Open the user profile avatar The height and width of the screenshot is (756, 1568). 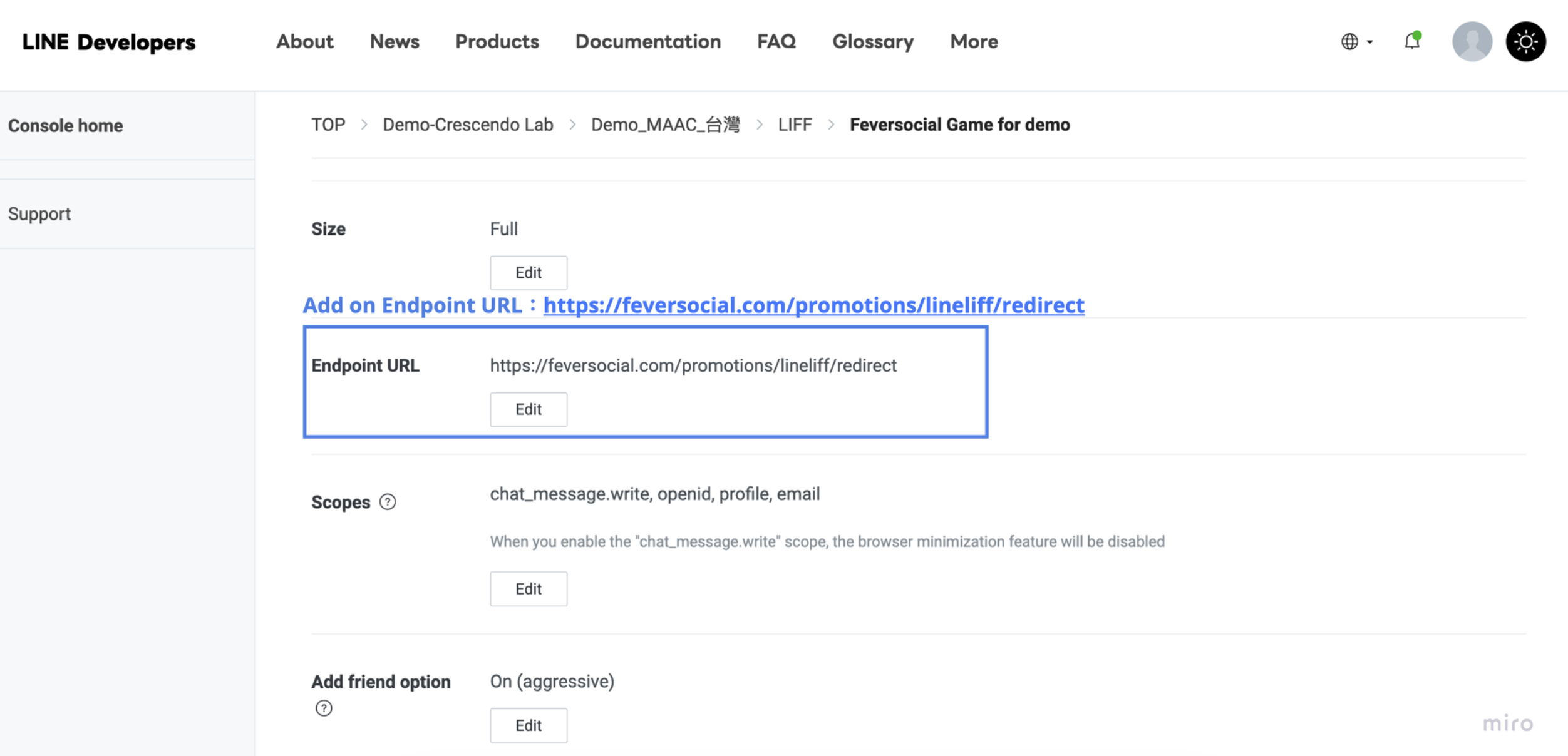[x=1472, y=41]
